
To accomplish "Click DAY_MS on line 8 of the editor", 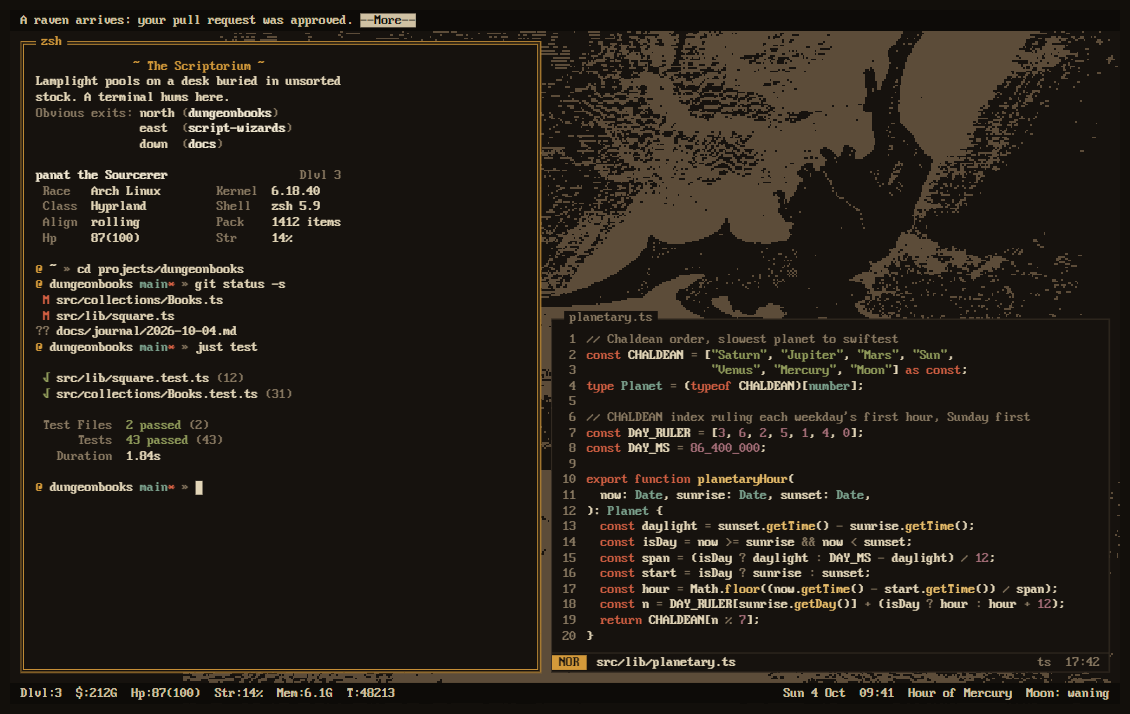I will tap(649, 448).
